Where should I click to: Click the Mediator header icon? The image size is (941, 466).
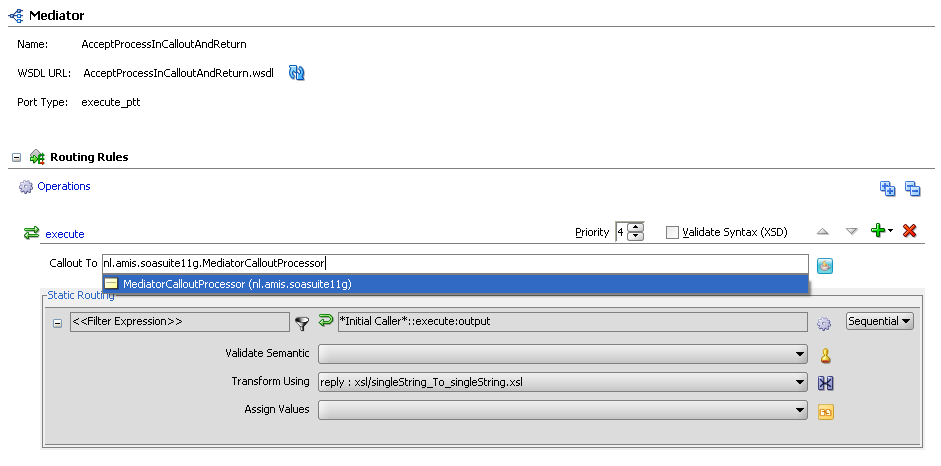(x=16, y=16)
